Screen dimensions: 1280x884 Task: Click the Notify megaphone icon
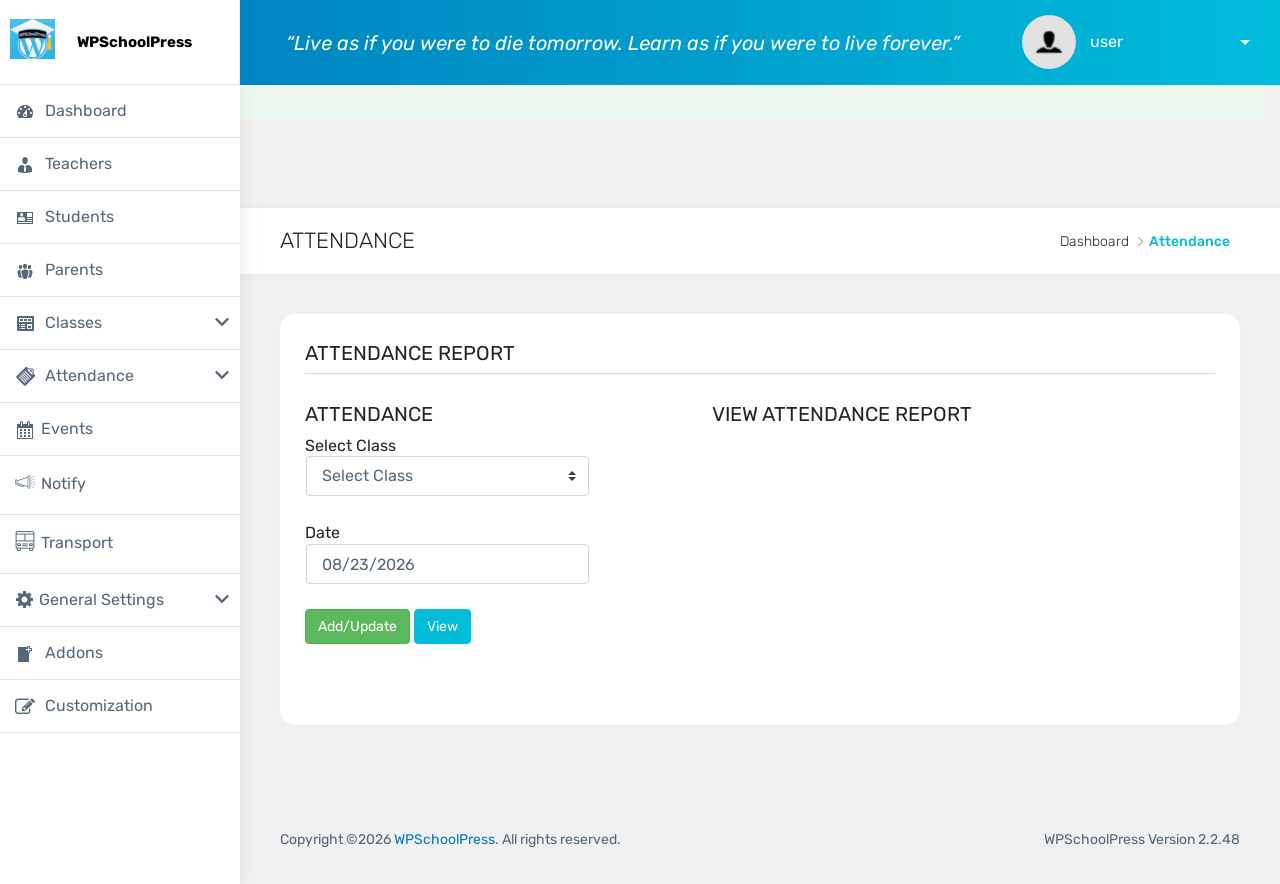click(x=25, y=483)
